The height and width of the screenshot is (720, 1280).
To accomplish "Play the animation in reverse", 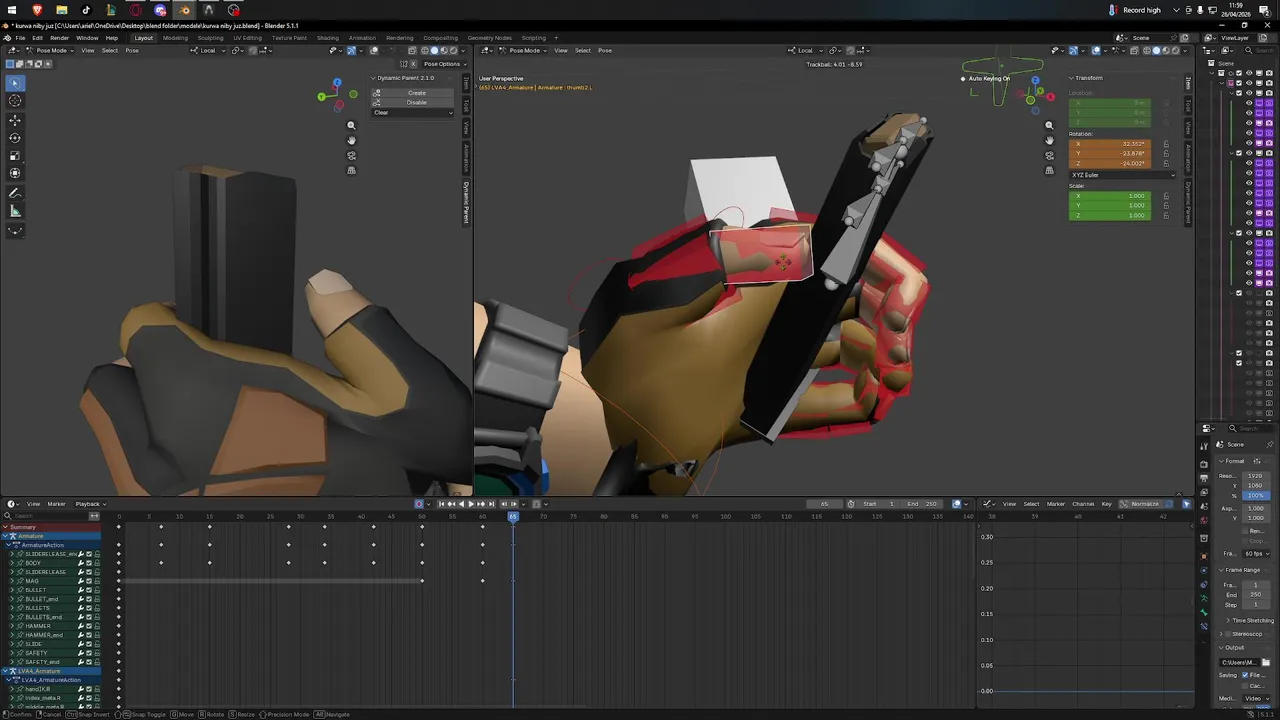I will (x=461, y=504).
